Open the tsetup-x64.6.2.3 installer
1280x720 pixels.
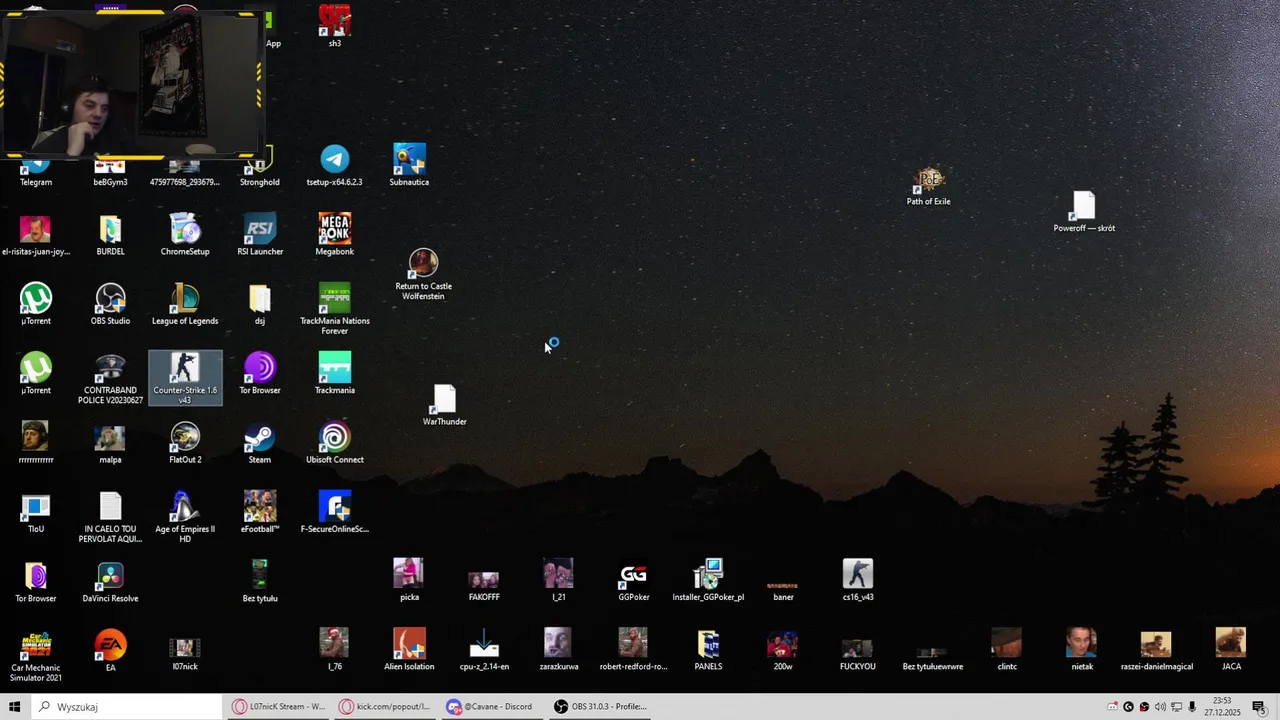tap(335, 166)
